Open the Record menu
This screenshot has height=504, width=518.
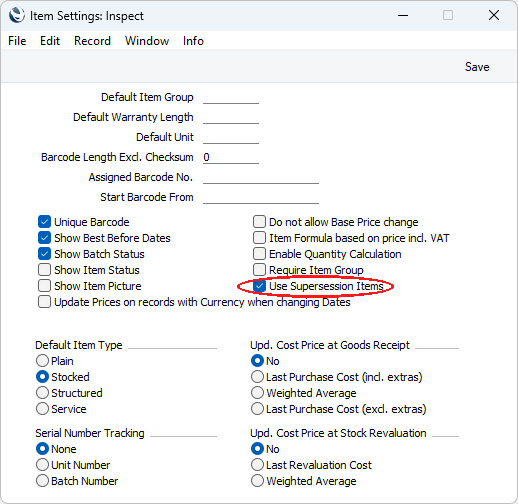pyautogui.click(x=92, y=41)
